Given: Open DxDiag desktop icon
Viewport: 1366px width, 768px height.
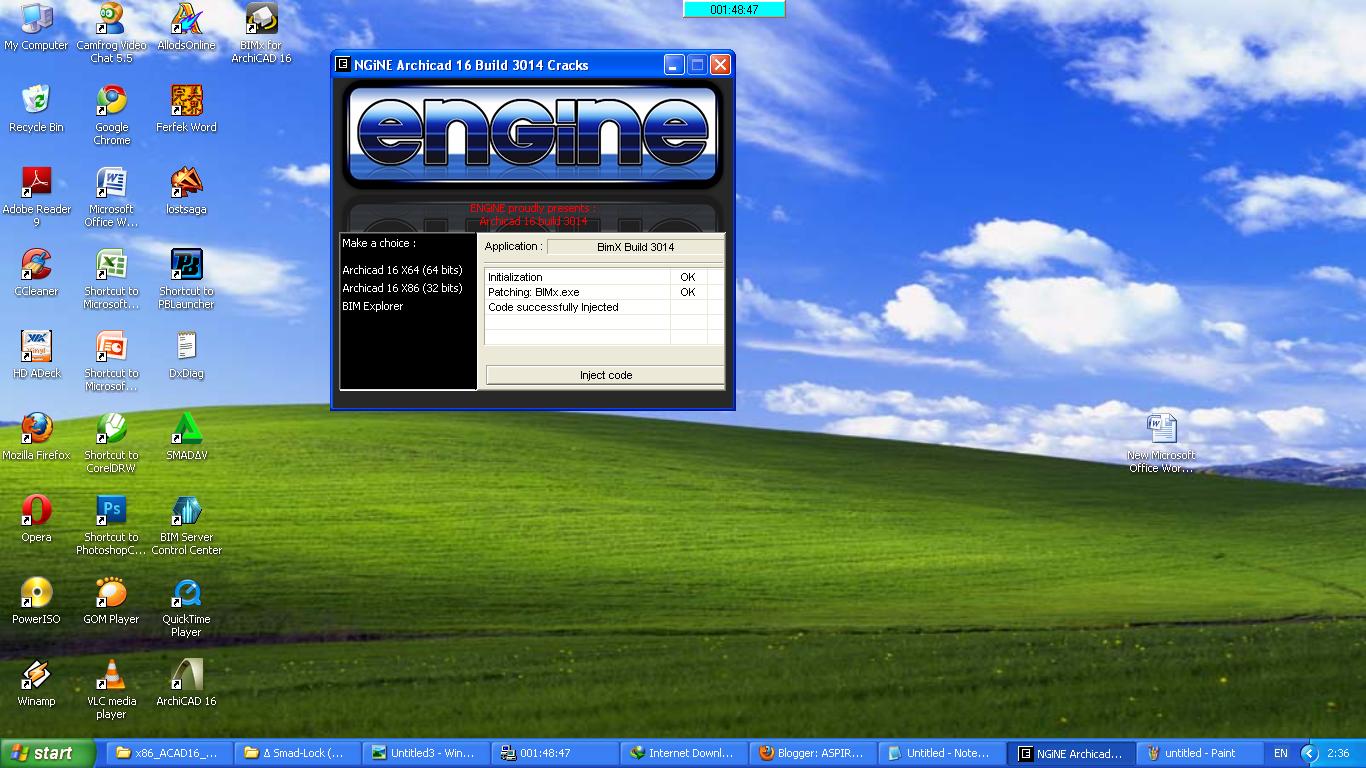Looking at the screenshot, I should point(186,355).
